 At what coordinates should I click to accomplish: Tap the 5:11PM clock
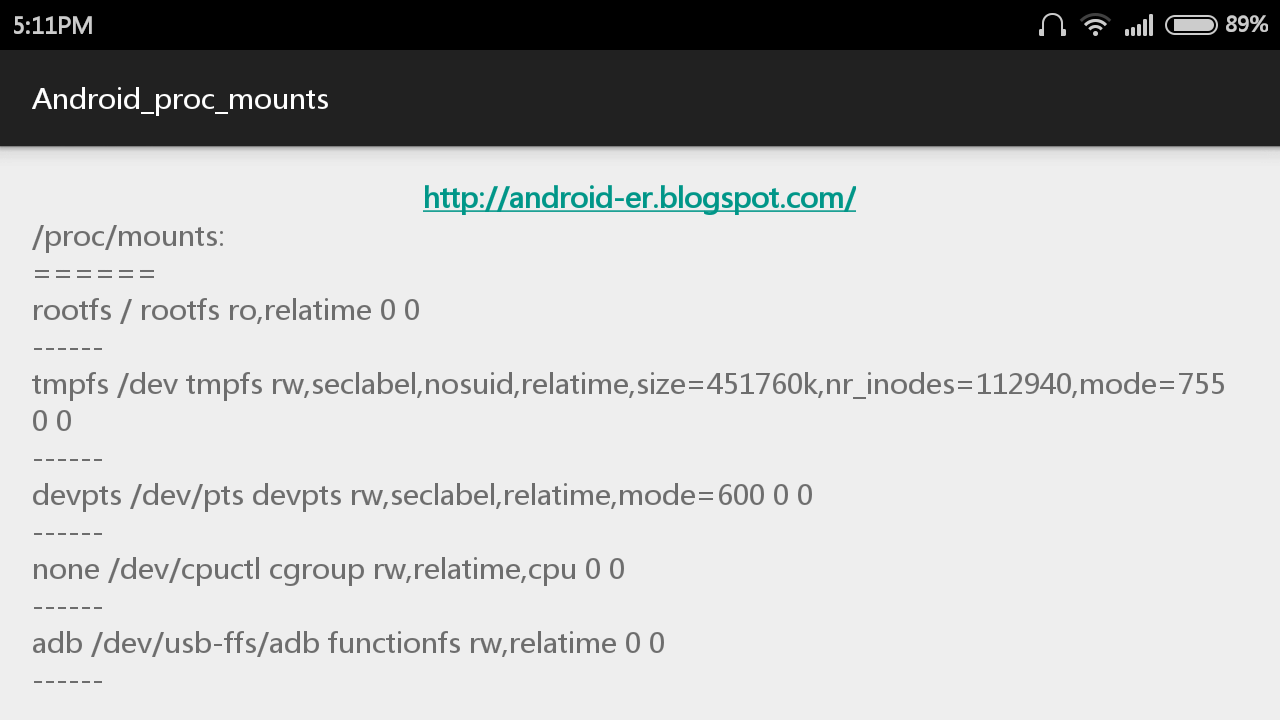[53, 25]
